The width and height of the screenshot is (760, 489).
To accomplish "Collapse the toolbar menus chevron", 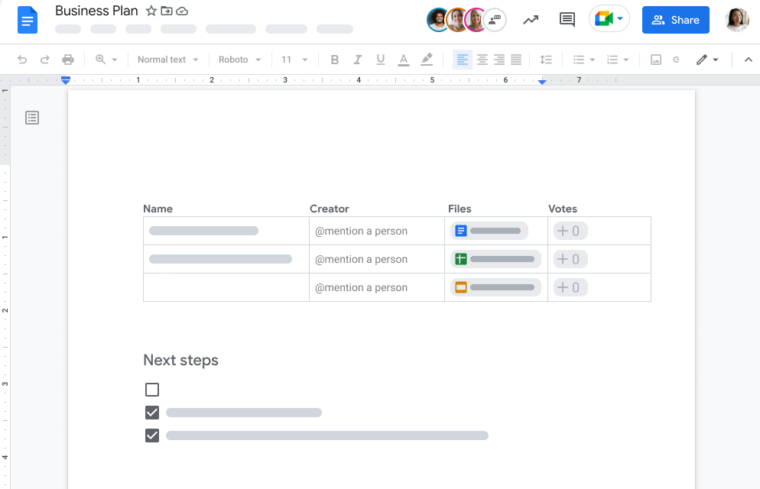I will 748,60.
